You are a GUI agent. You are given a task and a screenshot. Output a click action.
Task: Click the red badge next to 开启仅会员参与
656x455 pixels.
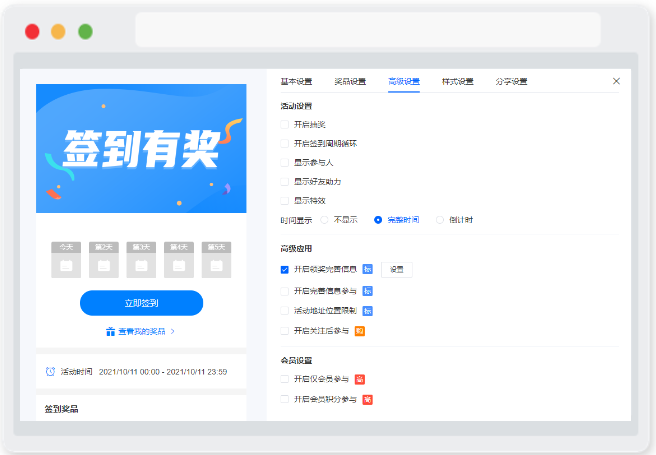tap(360, 379)
